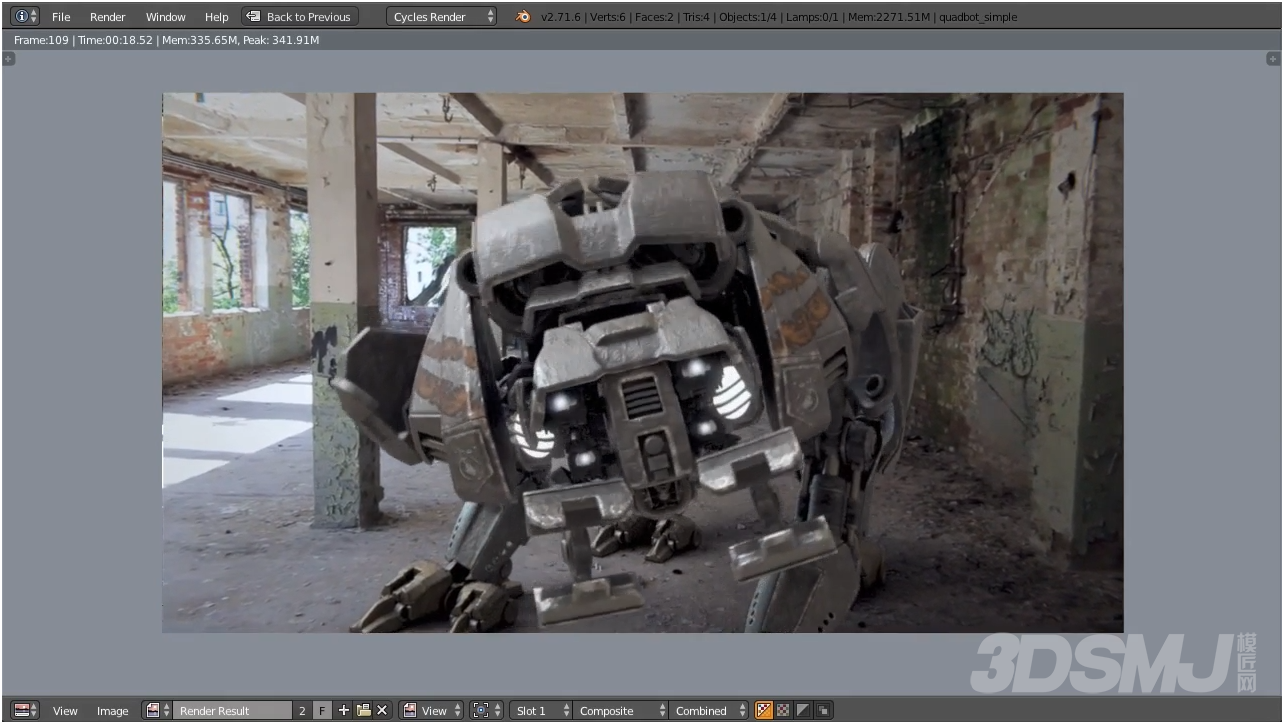Click the Mem:2271.51M text
The image size is (1284, 724).
tap(889, 17)
